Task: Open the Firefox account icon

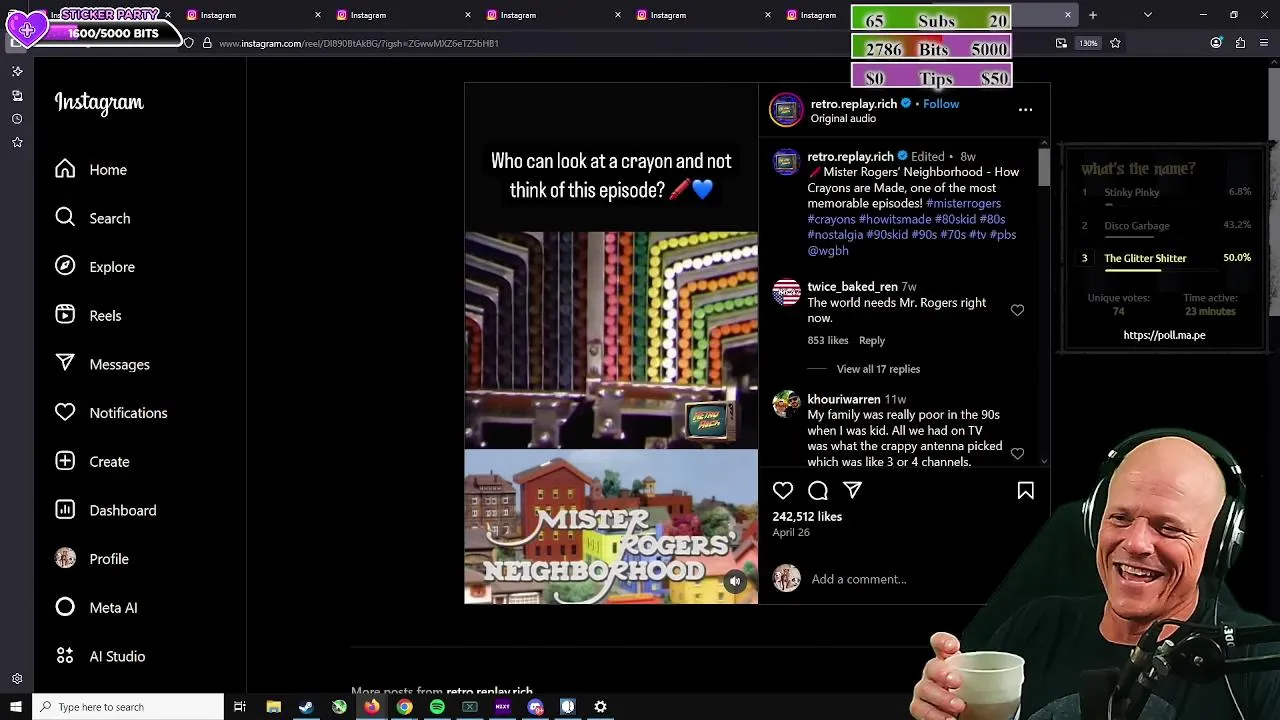Action: coord(1216,43)
